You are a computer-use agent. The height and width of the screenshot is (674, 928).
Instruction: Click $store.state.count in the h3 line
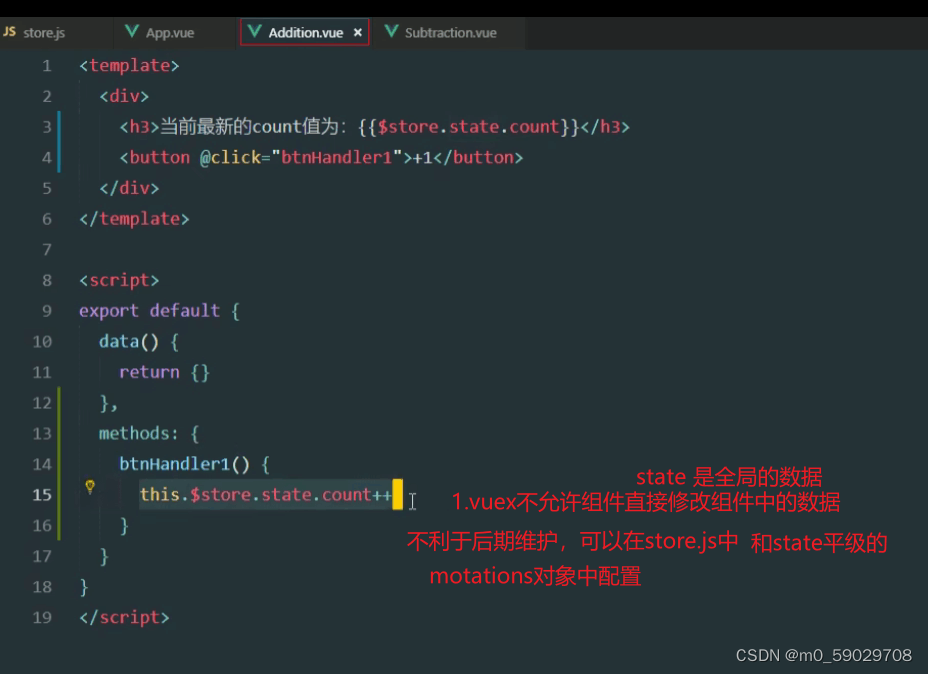click(468, 127)
